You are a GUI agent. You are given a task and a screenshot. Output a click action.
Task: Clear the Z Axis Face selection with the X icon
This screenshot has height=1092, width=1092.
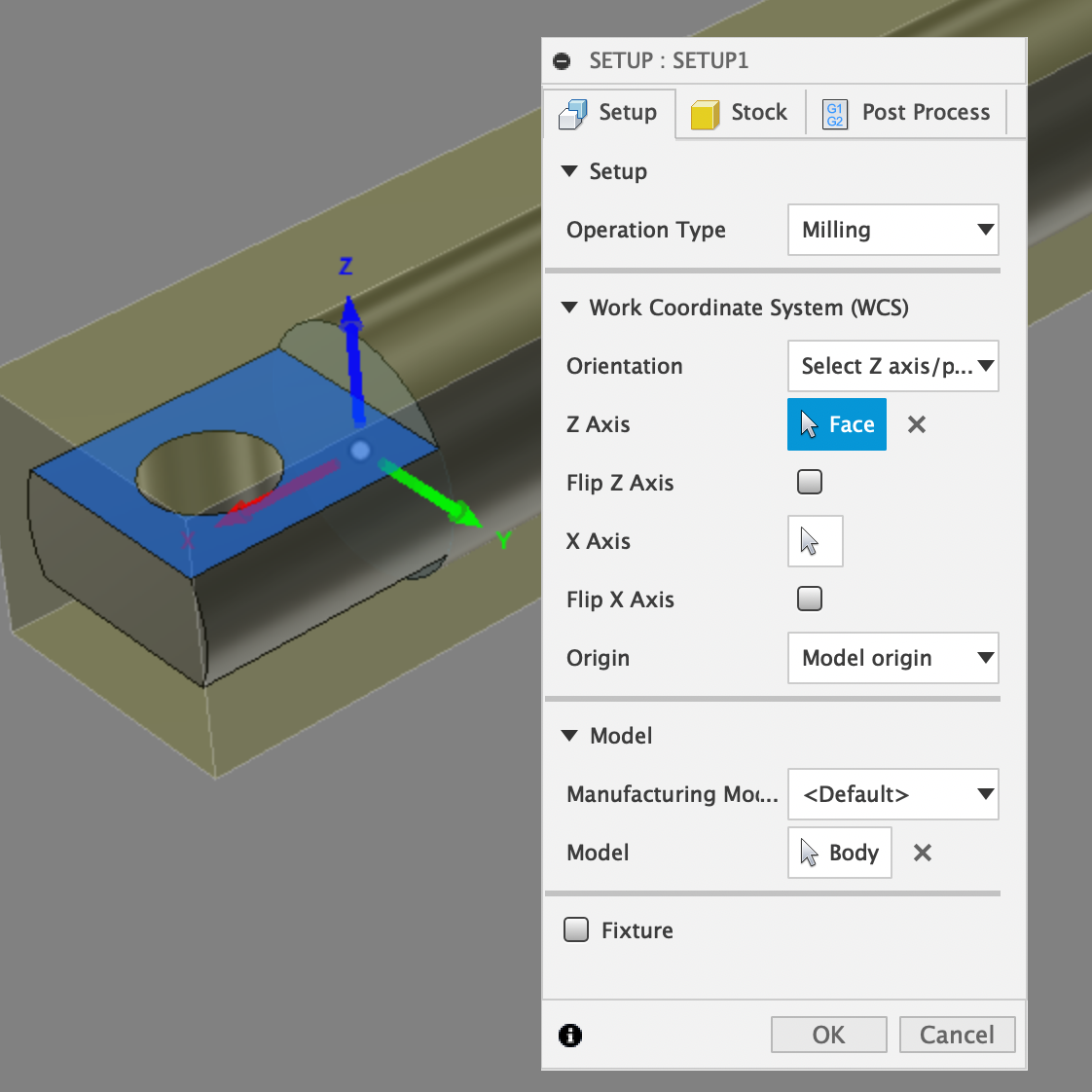916,424
